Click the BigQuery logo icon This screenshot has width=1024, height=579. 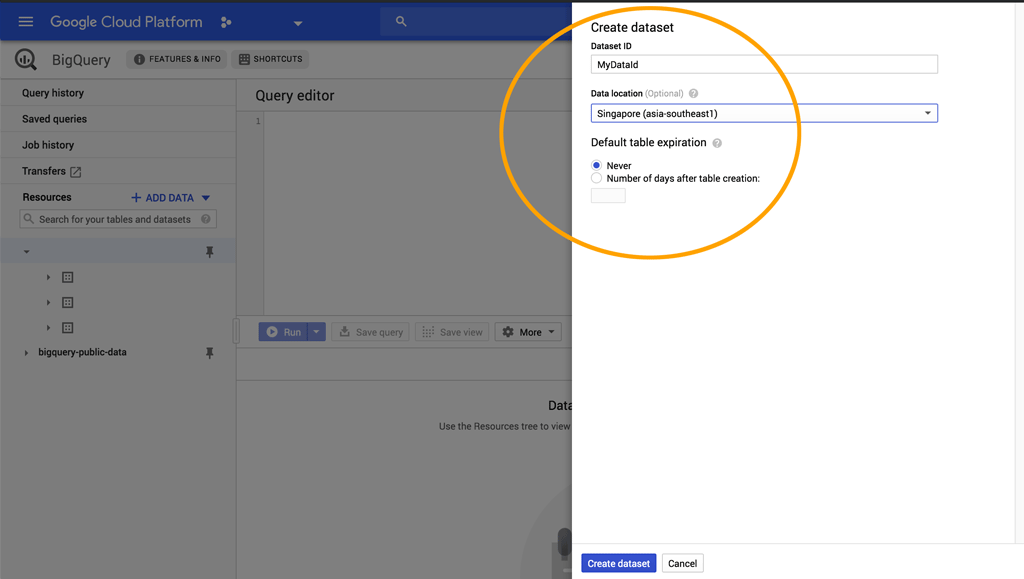(x=25, y=59)
